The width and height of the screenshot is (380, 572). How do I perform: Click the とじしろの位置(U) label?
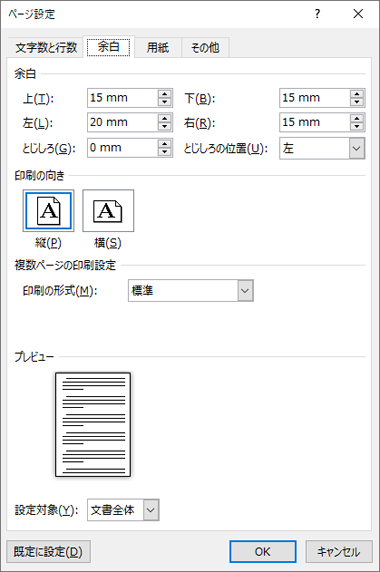[x=226, y=148]
